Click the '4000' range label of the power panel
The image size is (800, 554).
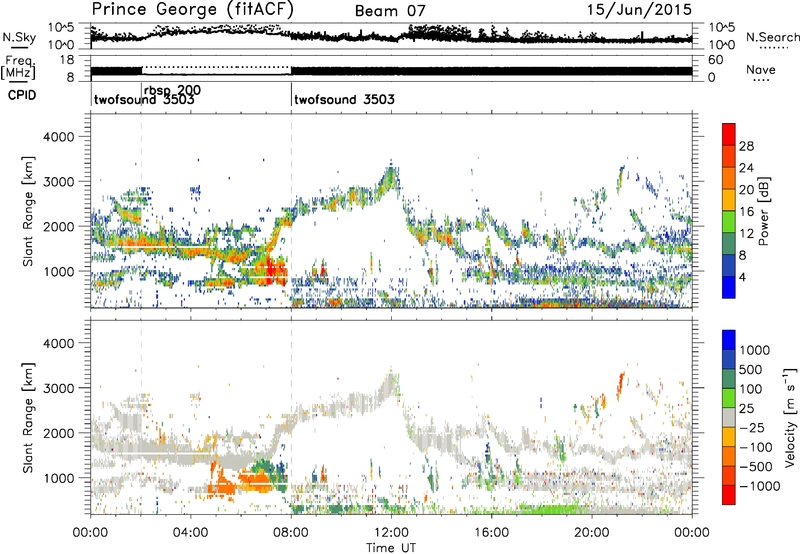pos(58,137)
